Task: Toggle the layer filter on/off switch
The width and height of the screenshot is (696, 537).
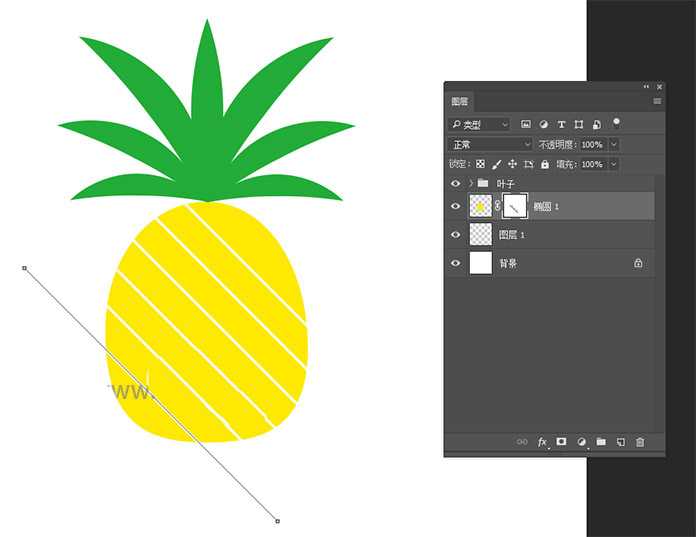Action: [x=616, y=123]
